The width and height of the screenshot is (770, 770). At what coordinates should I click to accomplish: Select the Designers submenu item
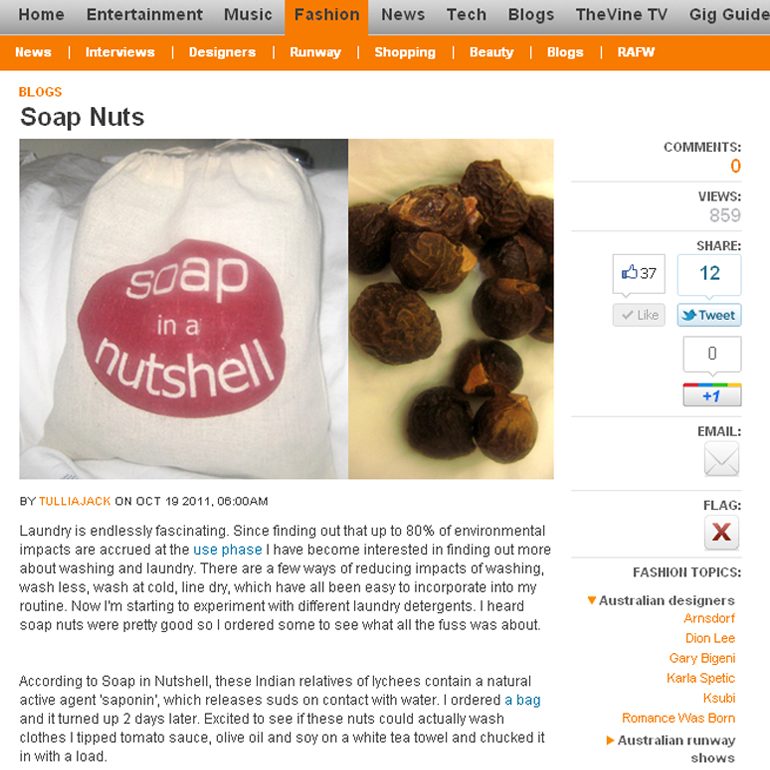tap(222, 52)
